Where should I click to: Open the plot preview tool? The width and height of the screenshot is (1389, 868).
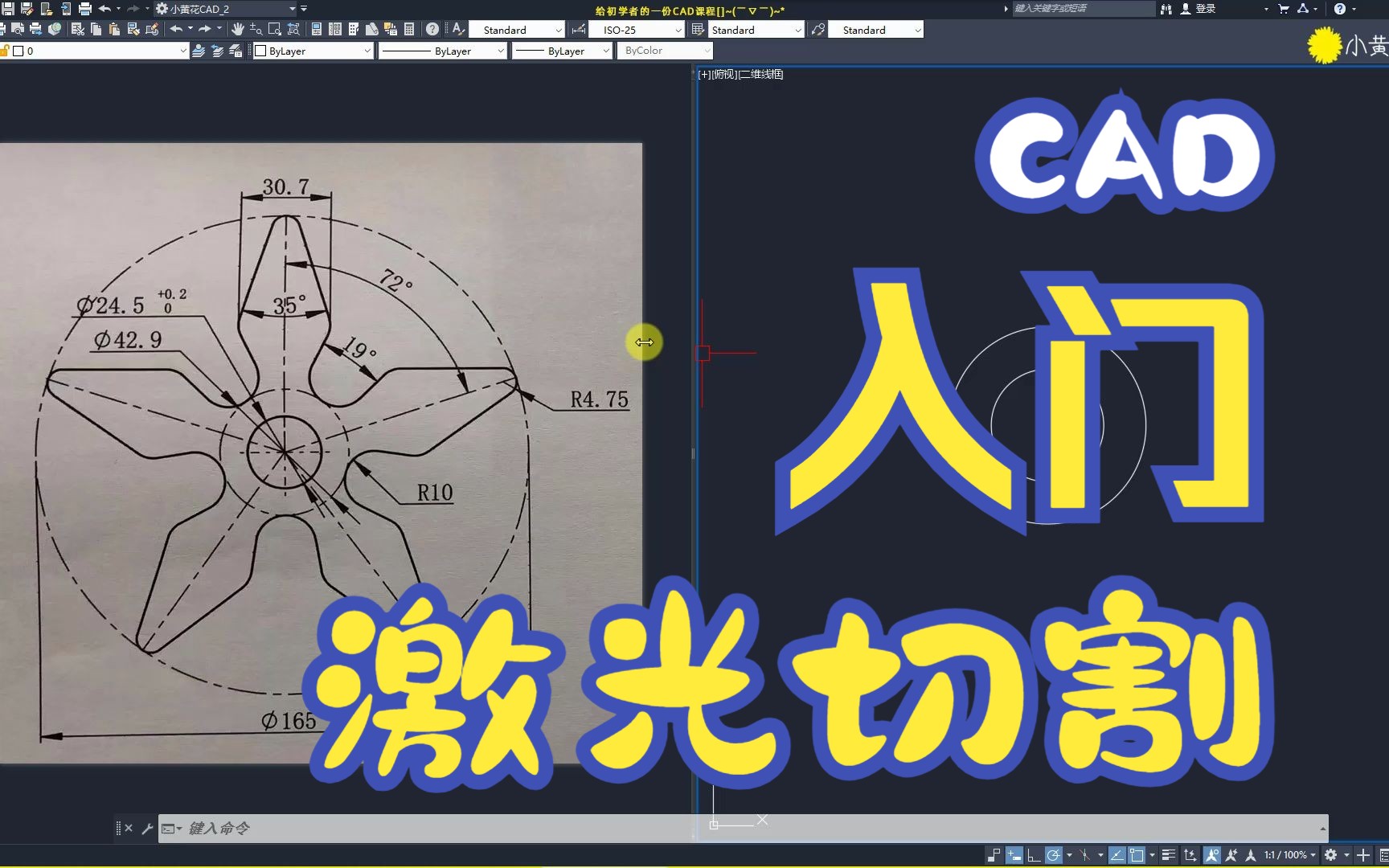[17, 29]
